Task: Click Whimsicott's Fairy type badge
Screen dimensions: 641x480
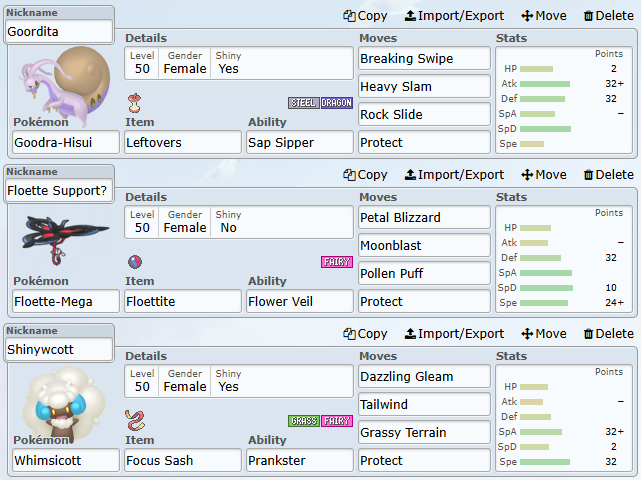Action: coord(336,421)
